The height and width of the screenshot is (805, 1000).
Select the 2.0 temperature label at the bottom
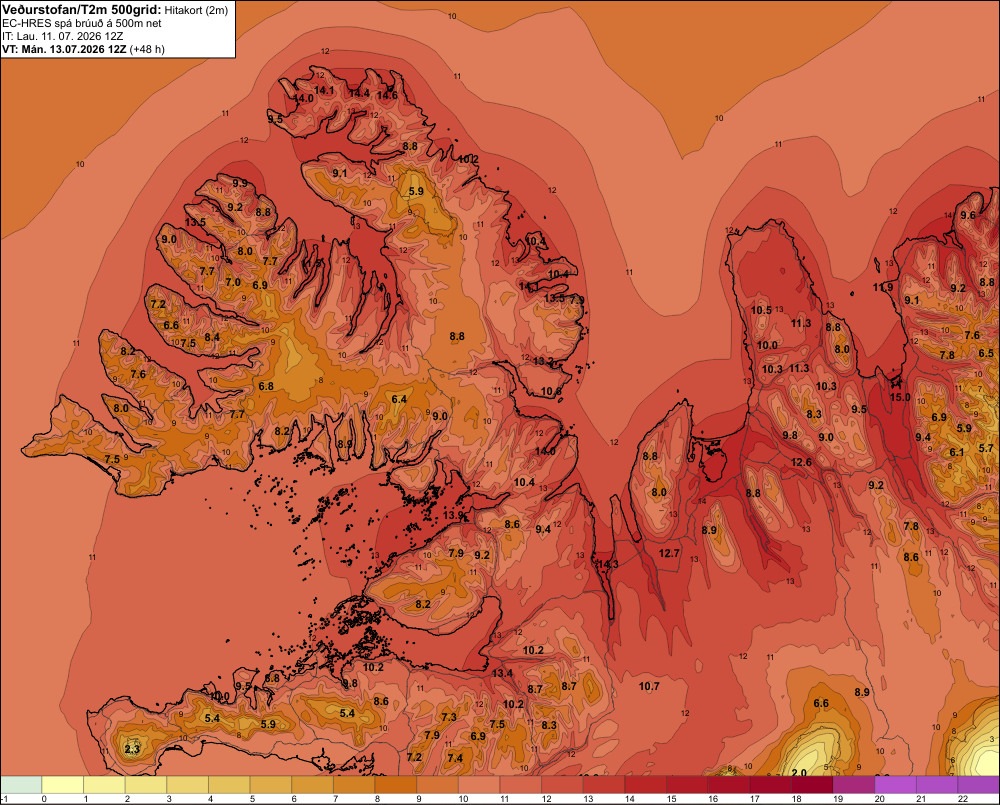[798, 772]
